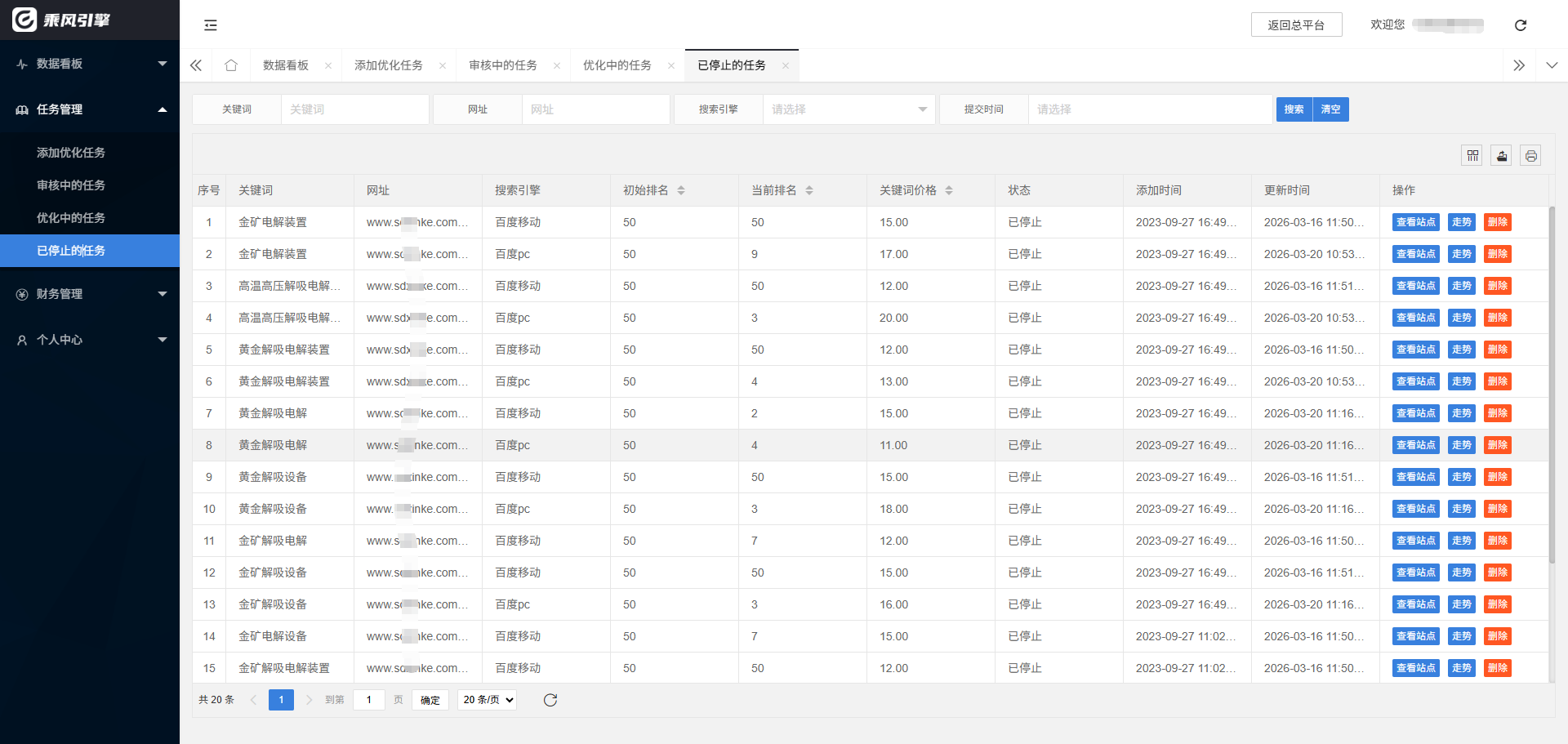
Task: Sort by 初始排名 column arrows
Action: tap(681, 190)
